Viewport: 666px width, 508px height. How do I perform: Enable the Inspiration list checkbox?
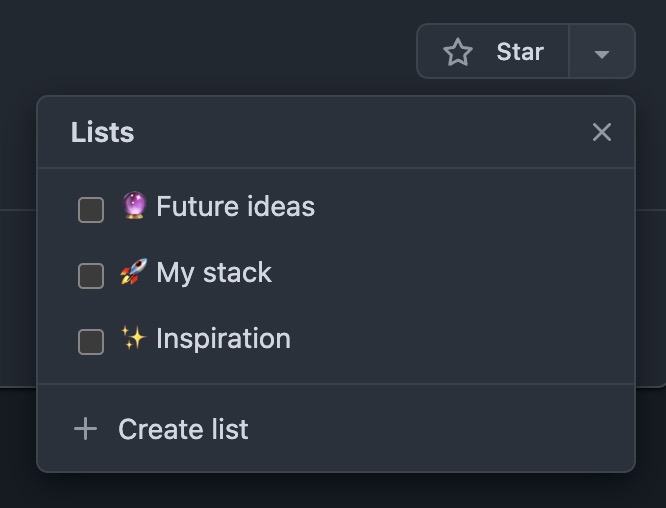pos(91,342)
